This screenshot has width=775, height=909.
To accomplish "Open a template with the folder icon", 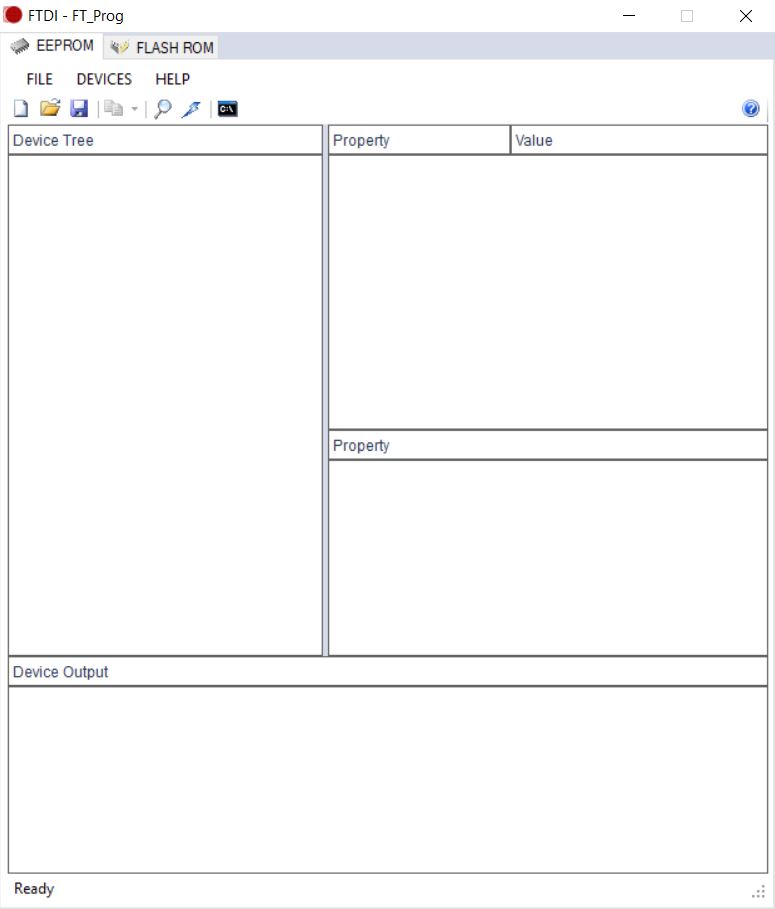I will (x=50, y=109).
